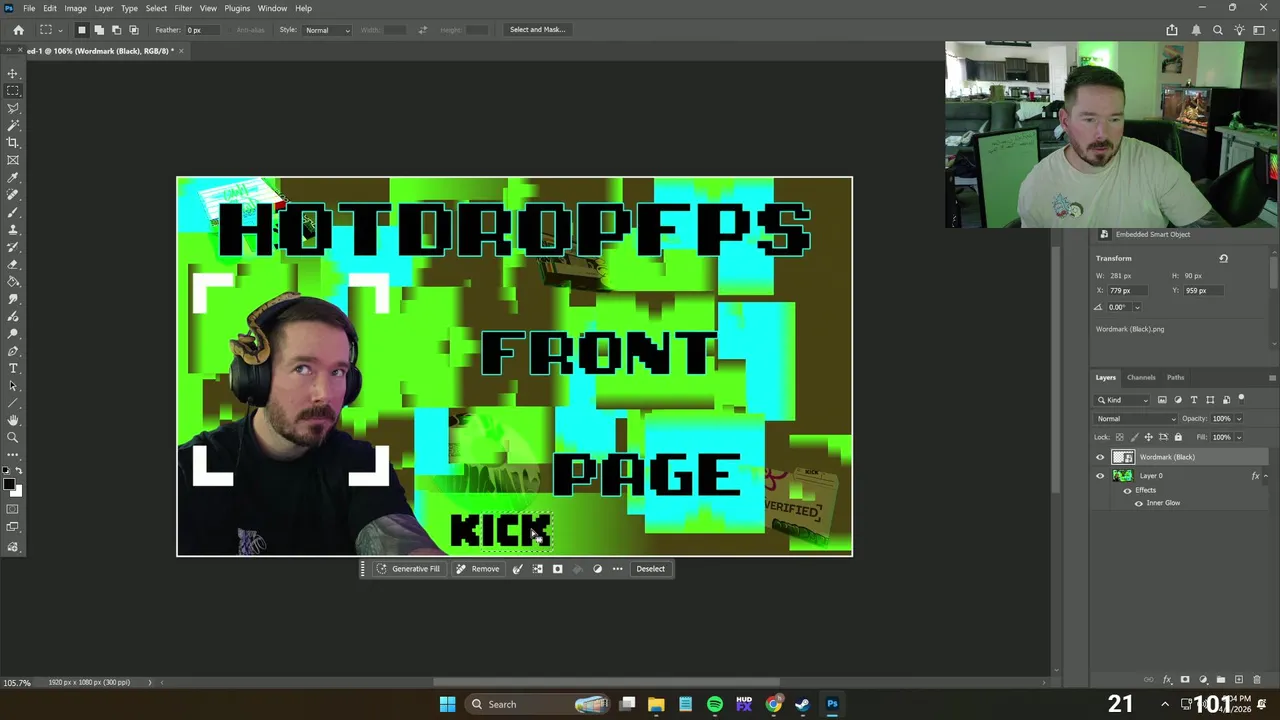Open rotation angle dropdown in Properties

point(1137,307)
